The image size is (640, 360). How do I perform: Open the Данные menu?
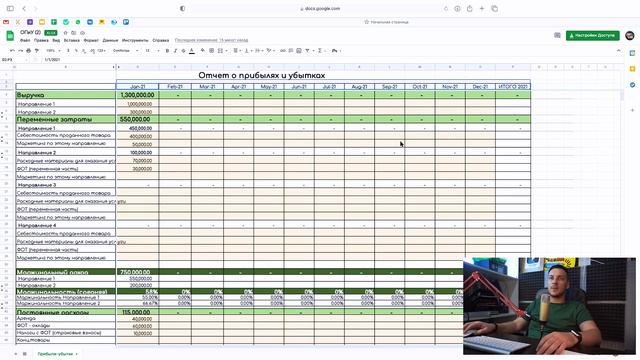pos(110,40)
